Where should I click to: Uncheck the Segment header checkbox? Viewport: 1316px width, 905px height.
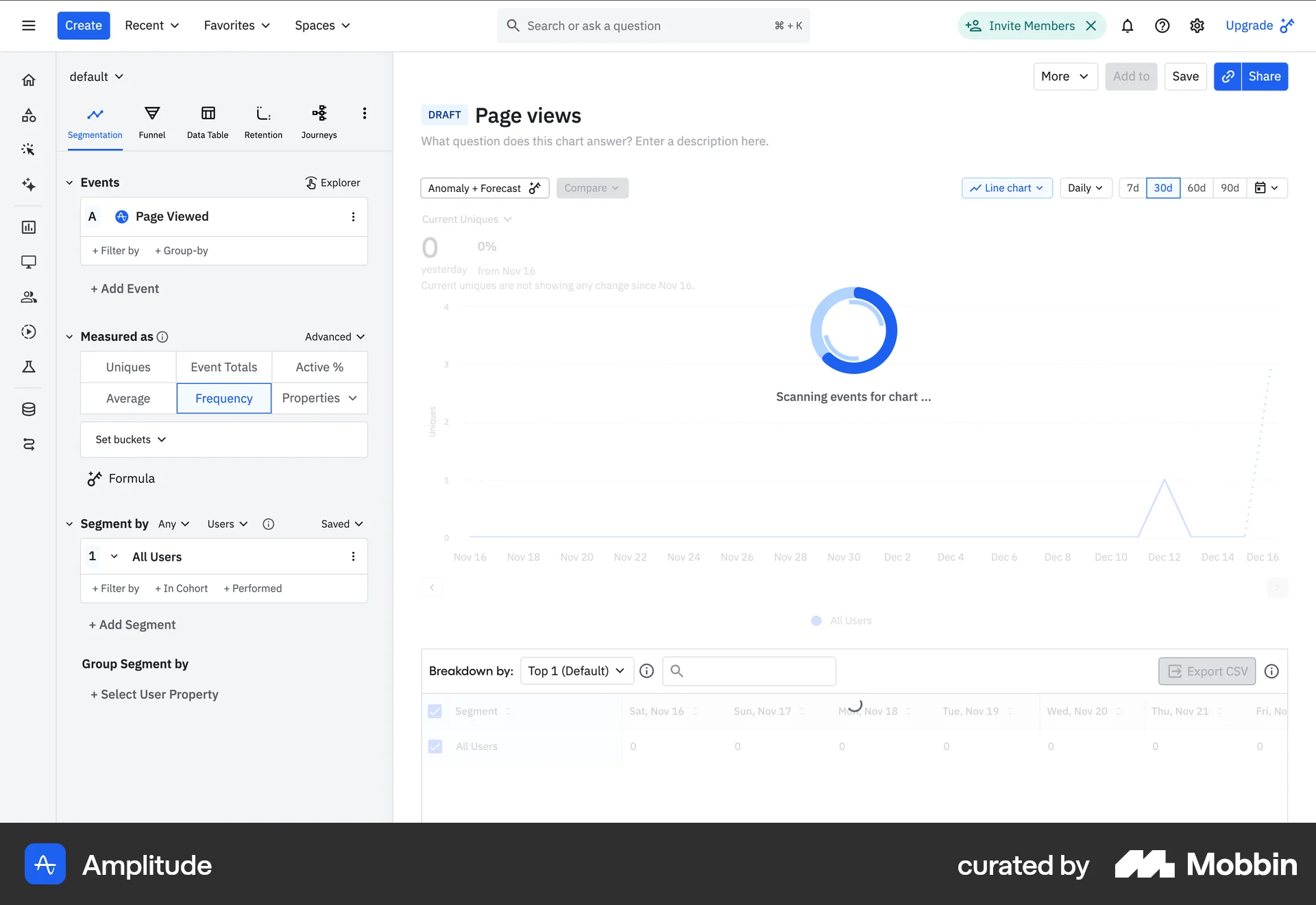tap(435, 711)
